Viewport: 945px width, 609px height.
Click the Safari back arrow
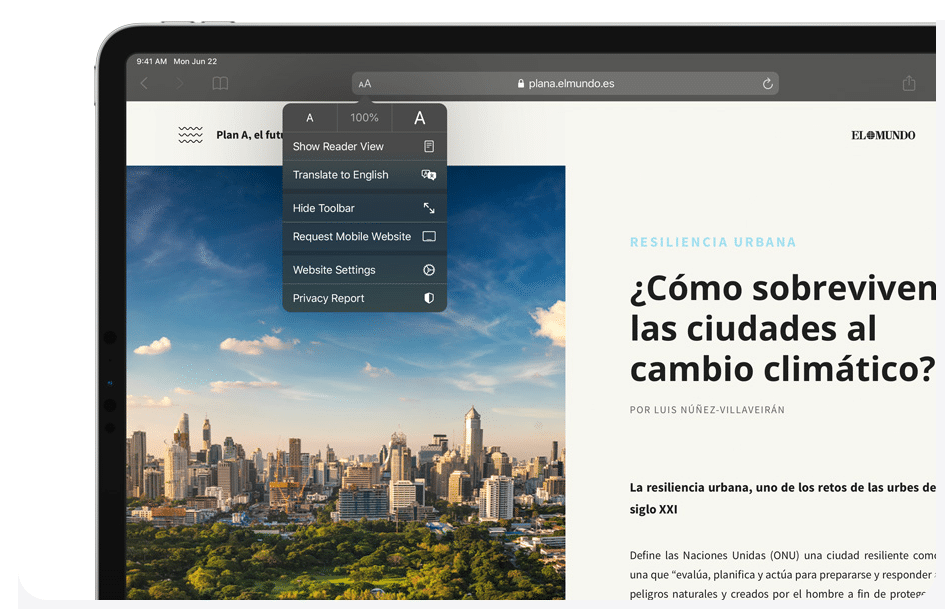pyautogui.click(x=144, y=84)
